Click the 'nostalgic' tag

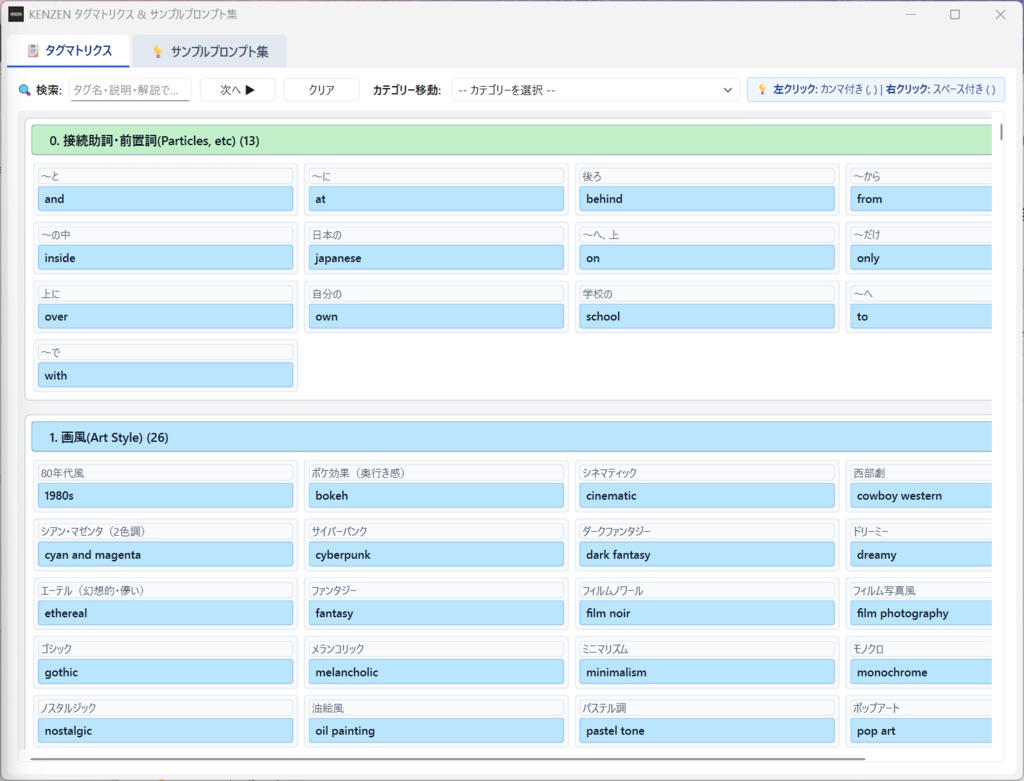(165, 730)
